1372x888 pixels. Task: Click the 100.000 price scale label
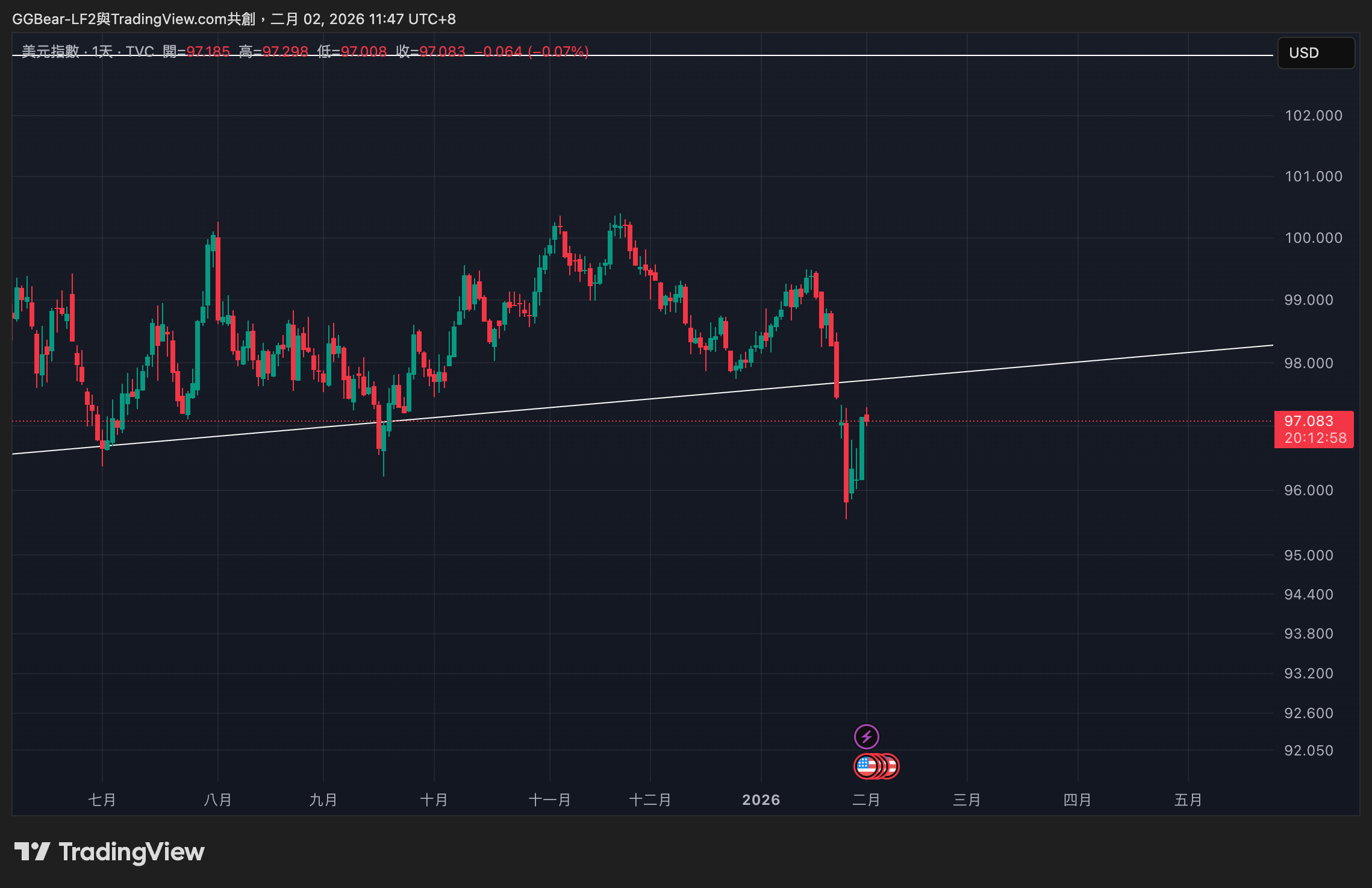[1313, 238]
